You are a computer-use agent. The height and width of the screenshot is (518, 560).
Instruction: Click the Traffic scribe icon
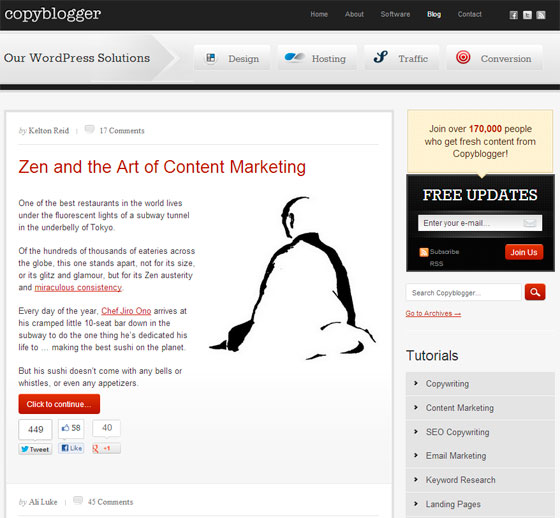point(381,57)
